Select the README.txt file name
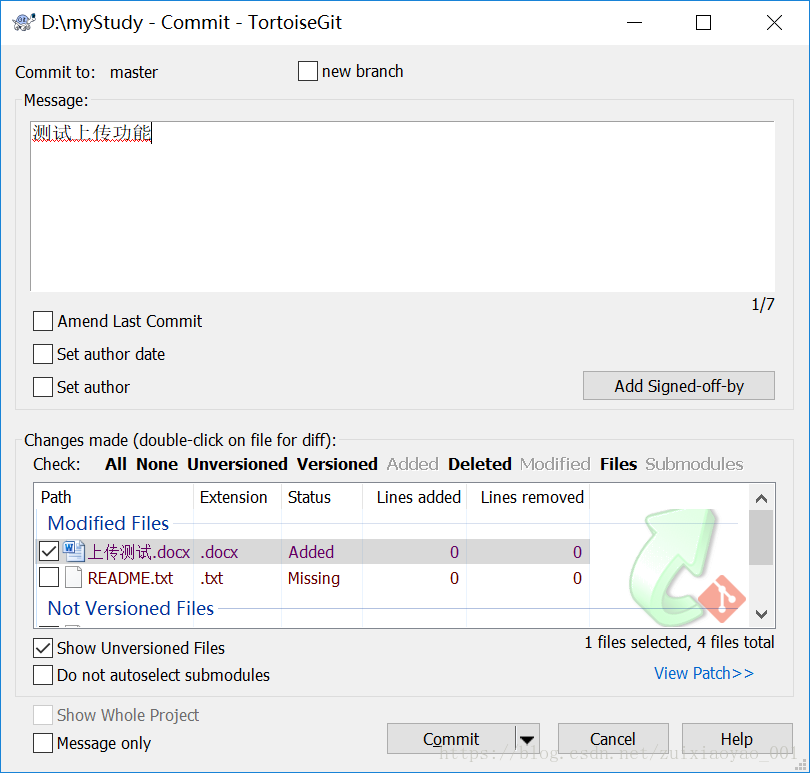 pos(130,578)
